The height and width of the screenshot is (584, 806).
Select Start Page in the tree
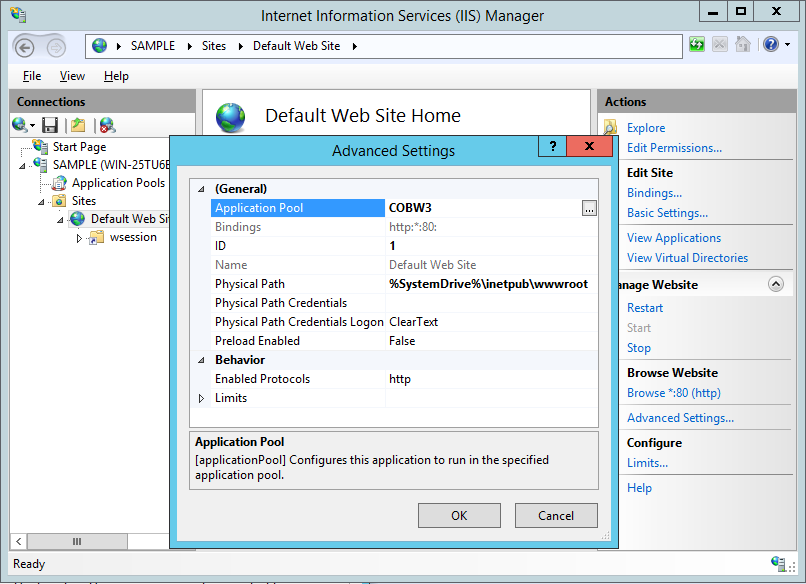pyautogui.click(x=79, y=147)
